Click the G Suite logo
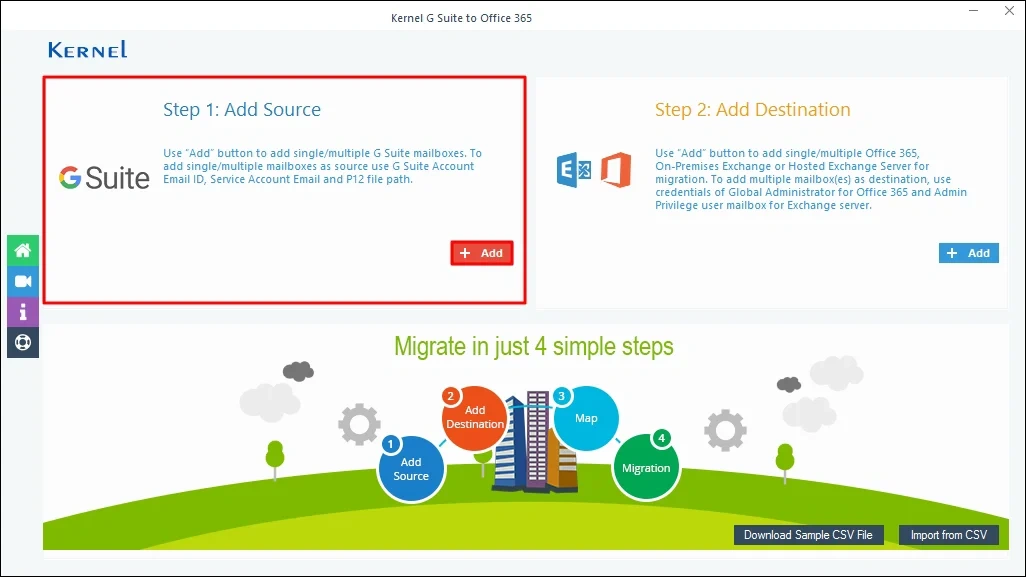1026x577 pixels. 104,178
